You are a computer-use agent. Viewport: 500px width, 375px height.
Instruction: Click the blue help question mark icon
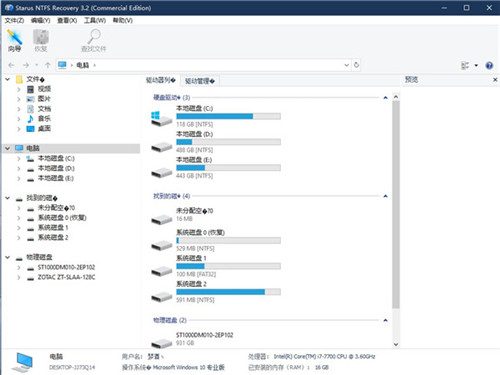pos(489,65)
